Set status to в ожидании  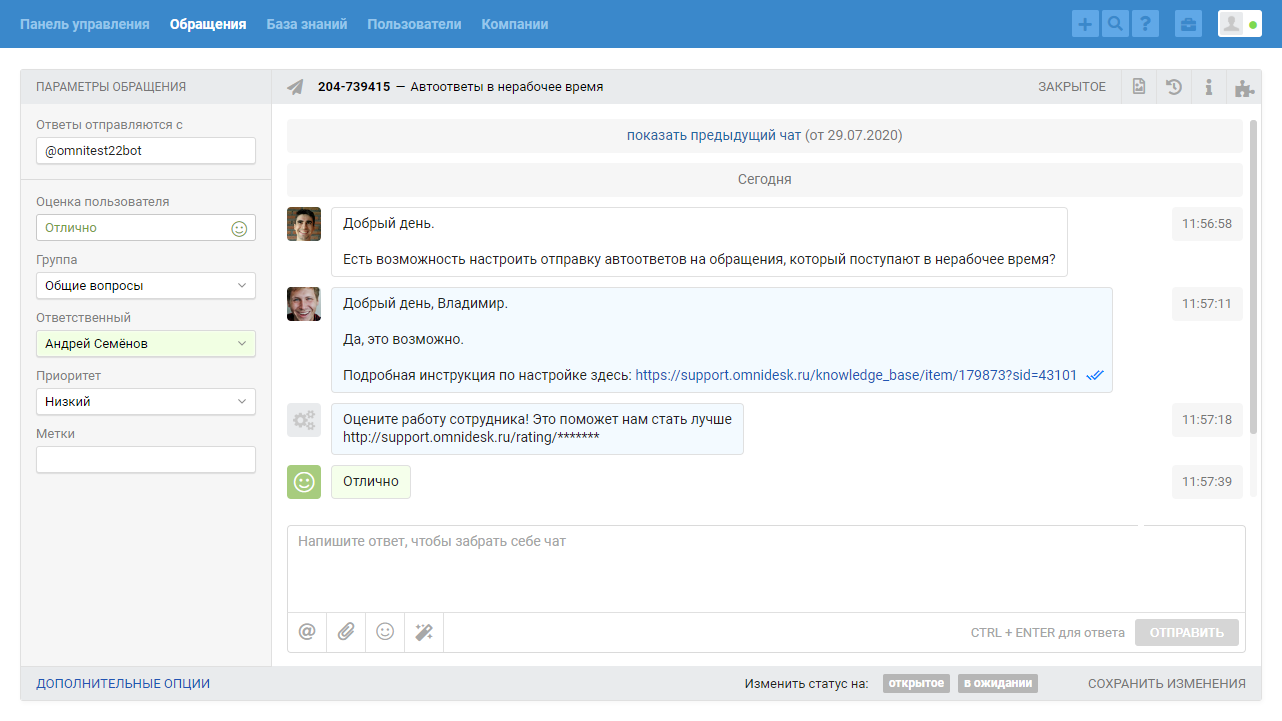tap(997, 684)
